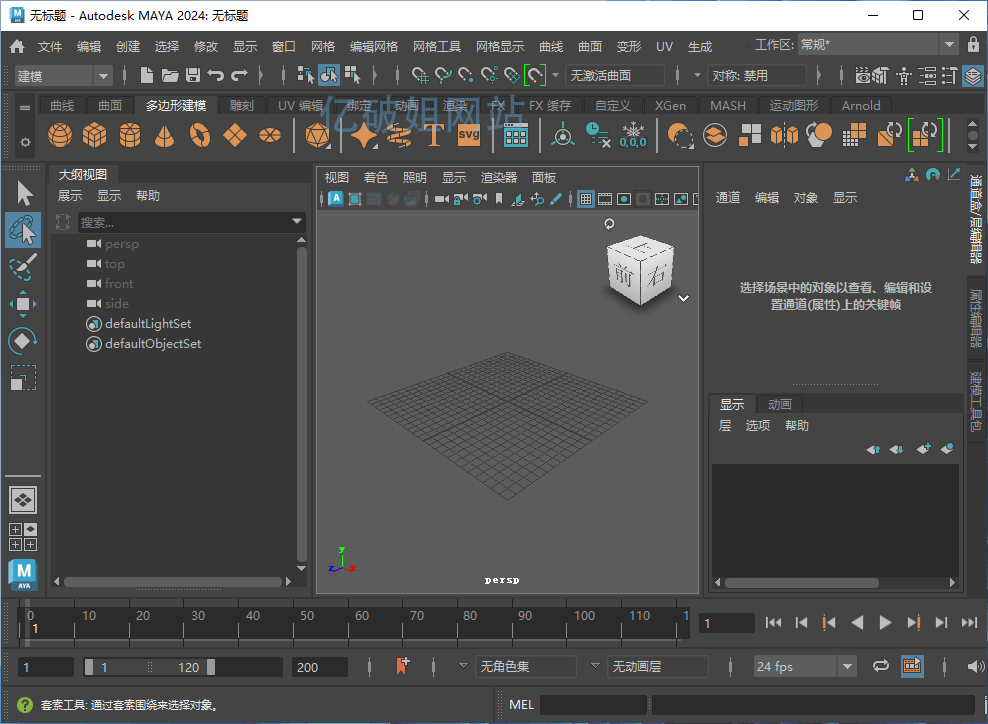Select the Paint Selection tool in toolbox
Image resolution: width=988 pixels, height=724 pixels.
22,266
